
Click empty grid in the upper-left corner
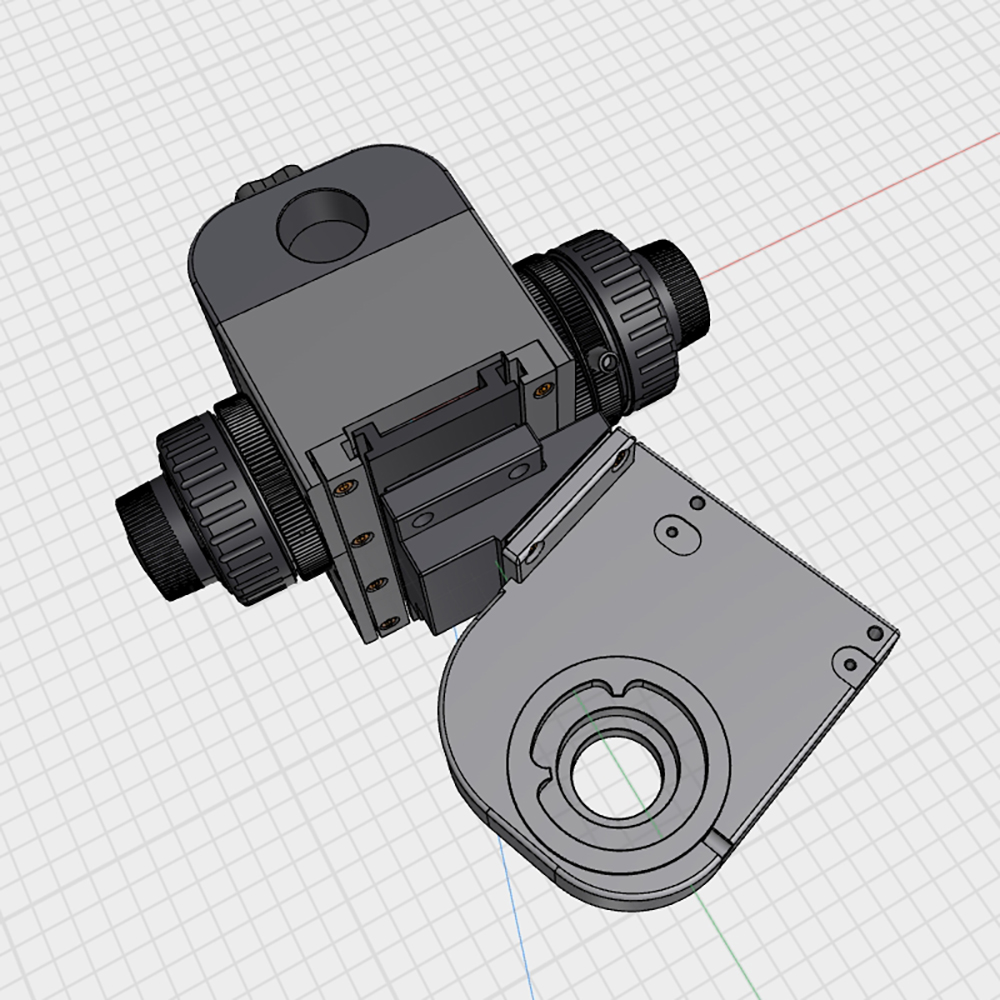tap(80, 80)
